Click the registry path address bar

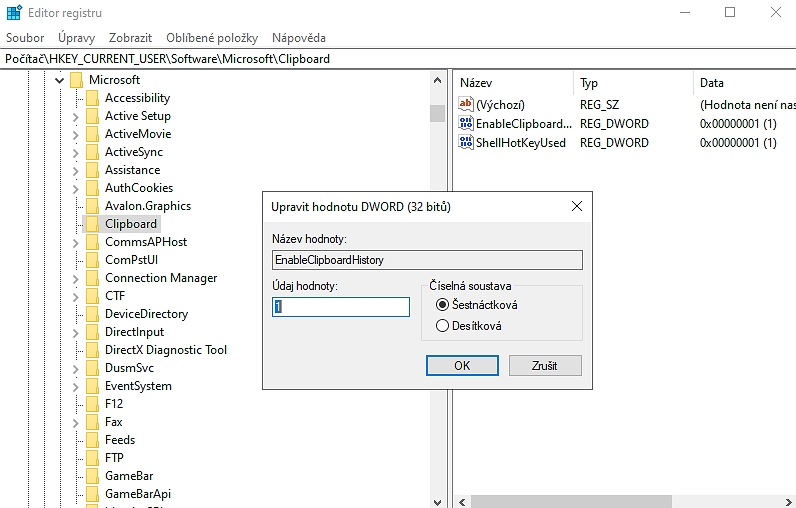[398, 59]
